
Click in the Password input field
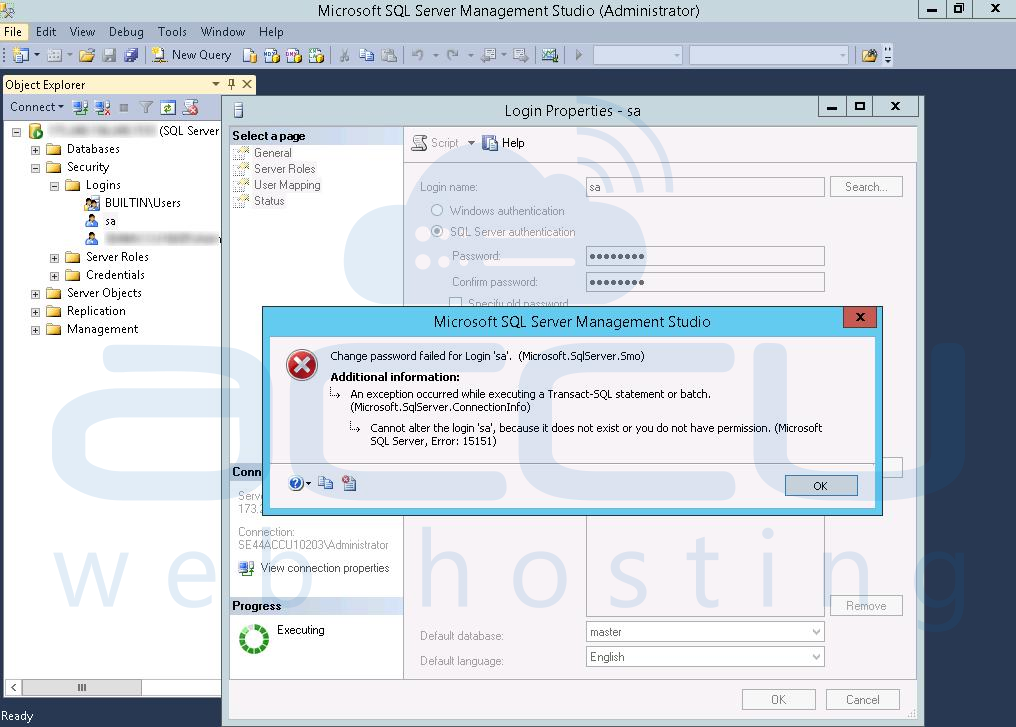705,256
